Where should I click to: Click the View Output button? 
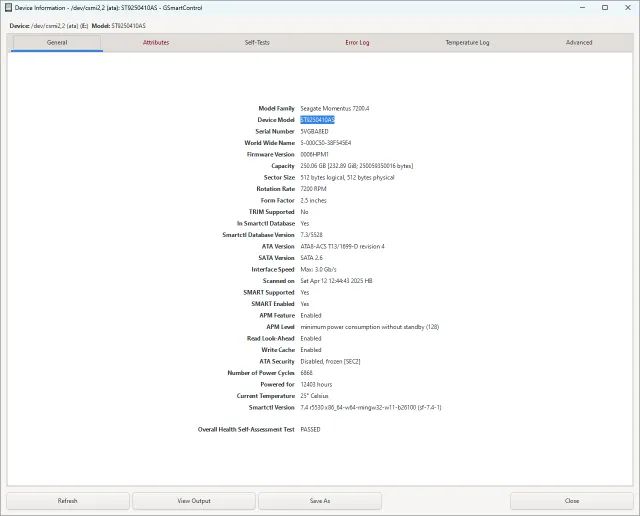coord(193,501)
